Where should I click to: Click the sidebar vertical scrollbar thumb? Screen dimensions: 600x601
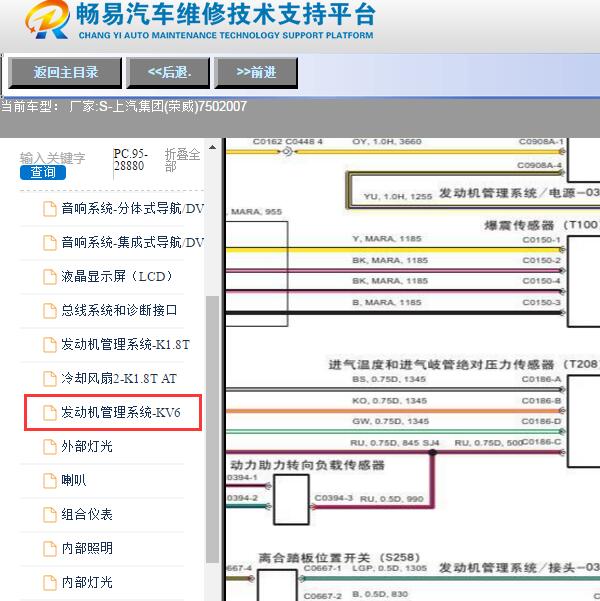pyautogui.click(x=212, y=429)
